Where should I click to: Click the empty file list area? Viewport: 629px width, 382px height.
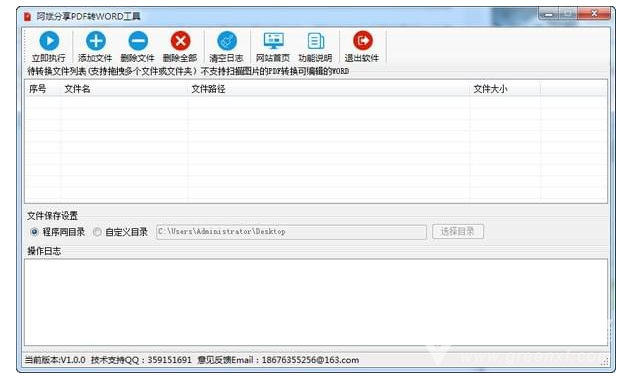(316, 148)
